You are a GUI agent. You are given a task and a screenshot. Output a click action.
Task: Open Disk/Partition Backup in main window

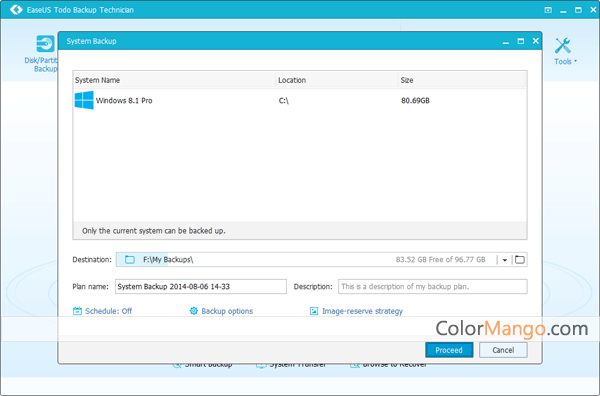pos(41,54)
